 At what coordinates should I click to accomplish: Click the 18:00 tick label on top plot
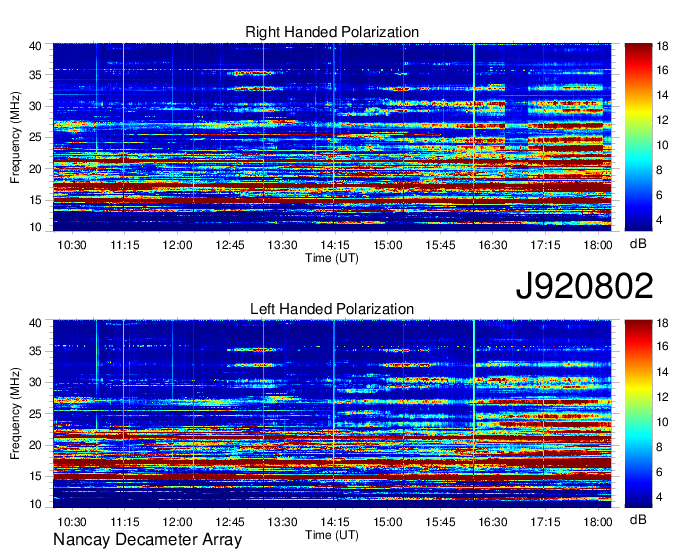click(x=598, y=245)
